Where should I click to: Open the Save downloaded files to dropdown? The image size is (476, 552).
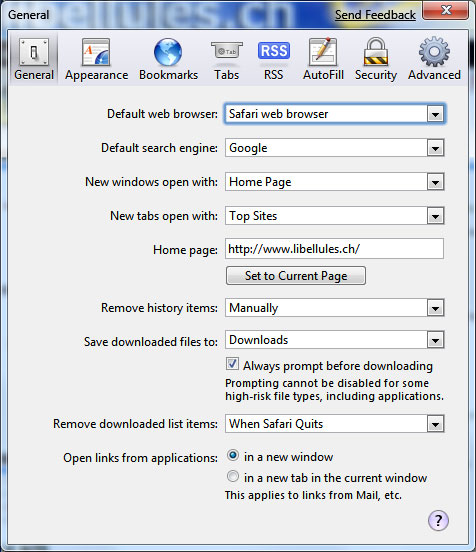pyautogui.click(x=334, y=340)
